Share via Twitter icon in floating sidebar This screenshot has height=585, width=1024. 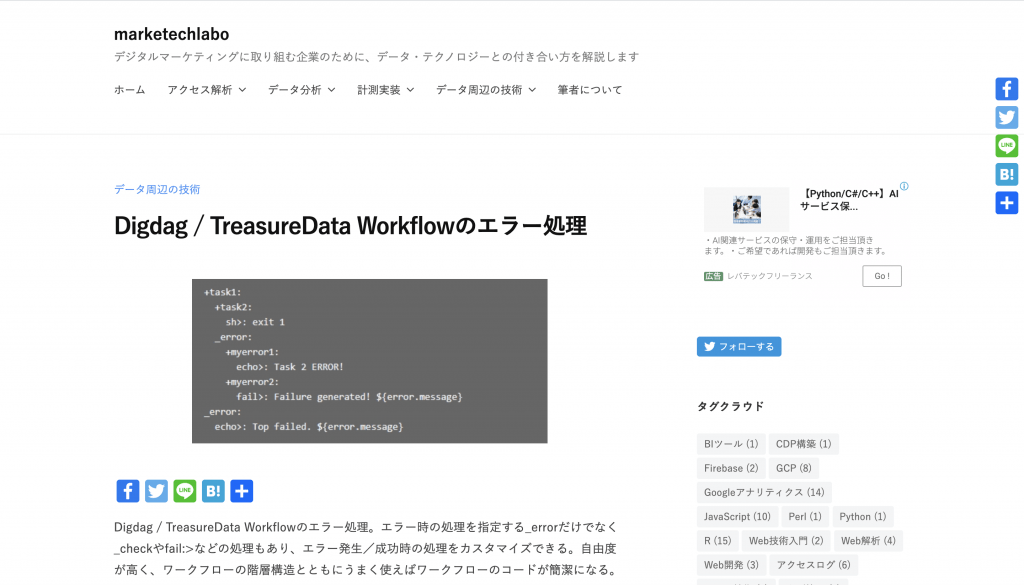click(x=1006, y=118)
